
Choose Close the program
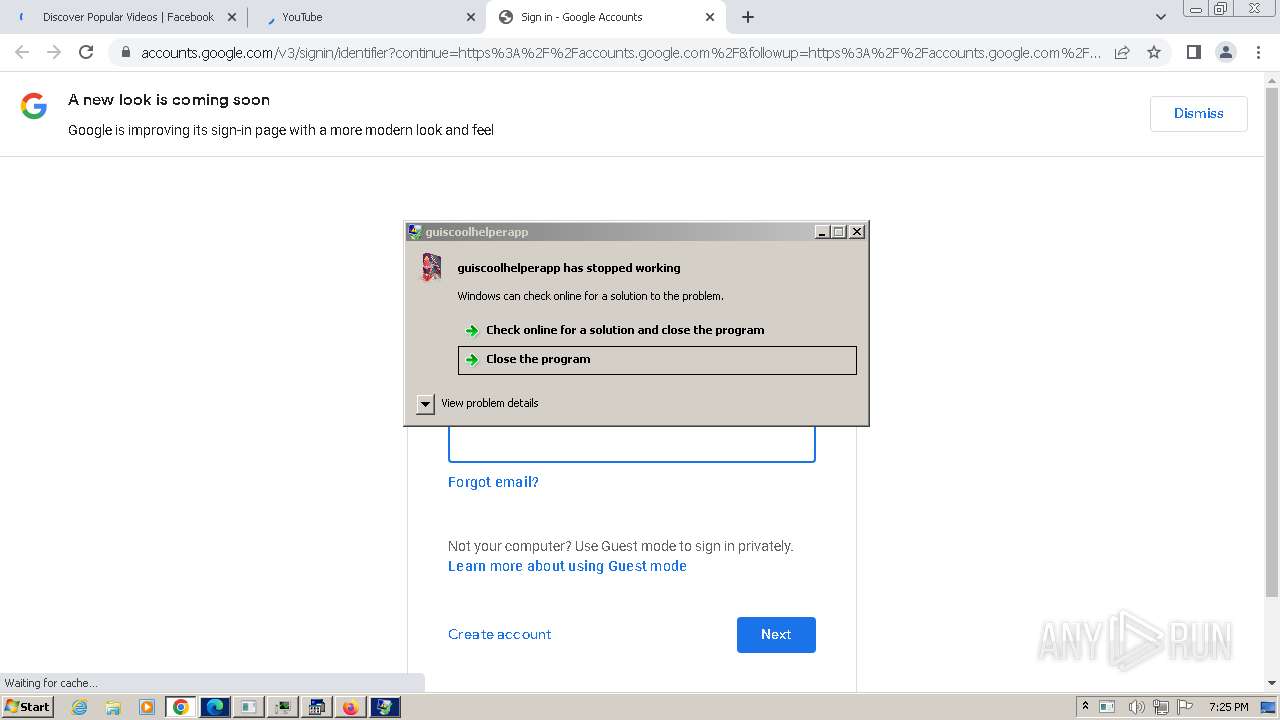point(657,360)
